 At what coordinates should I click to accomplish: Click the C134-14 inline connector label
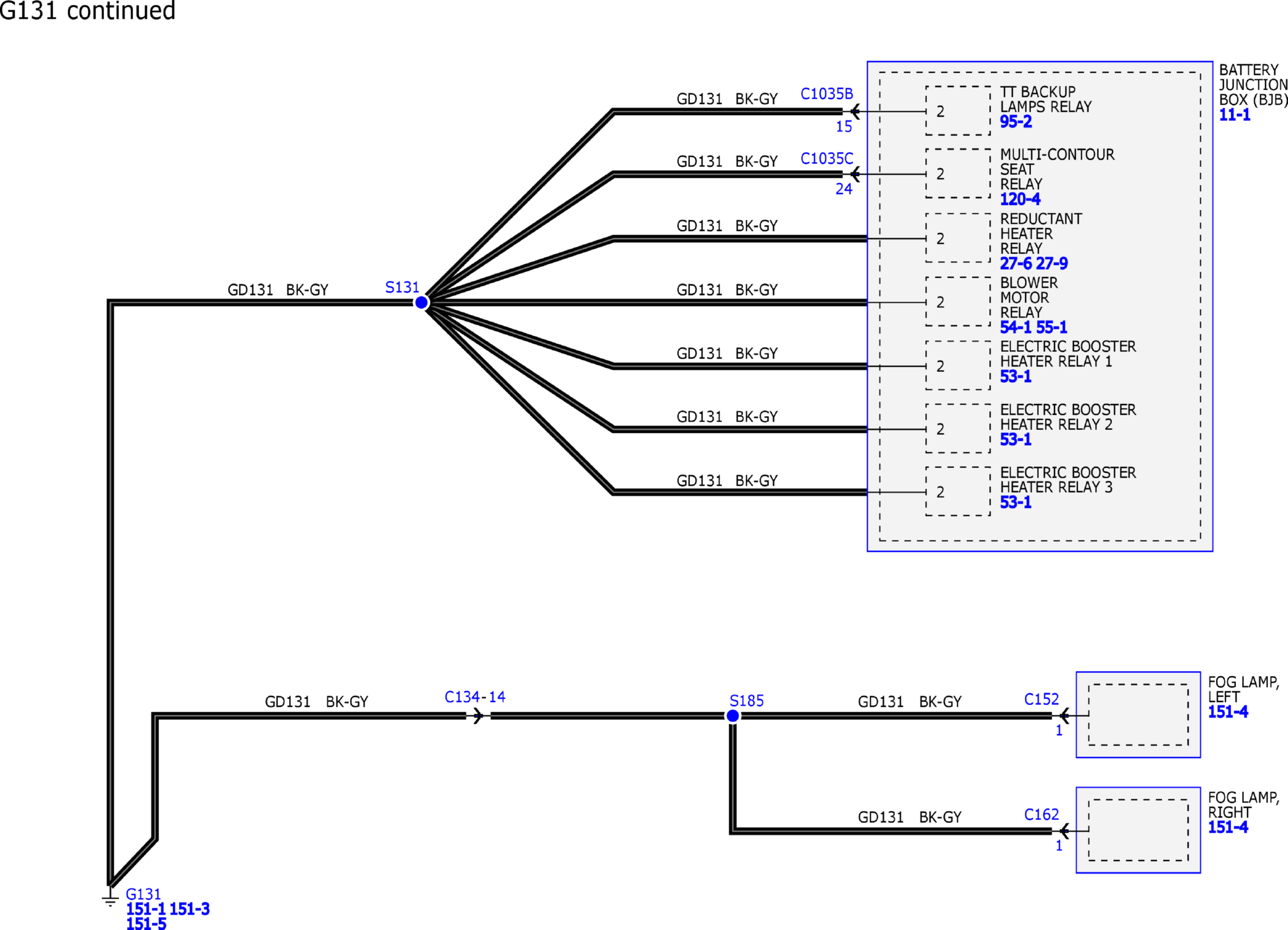(x=475, y=697)
